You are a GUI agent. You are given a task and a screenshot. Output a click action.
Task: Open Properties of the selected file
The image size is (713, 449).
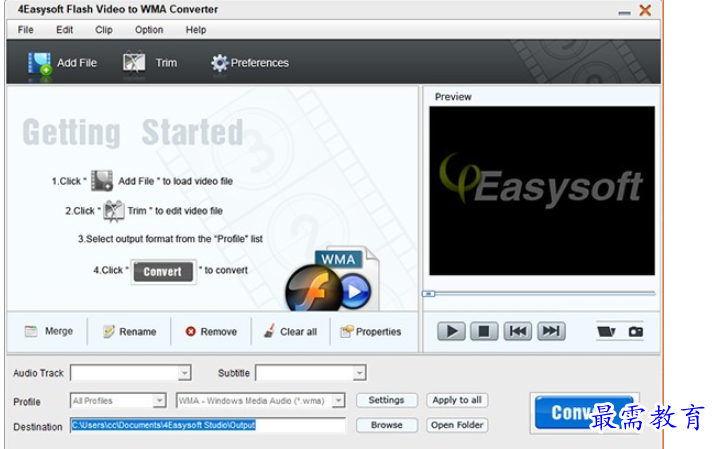point(371,332)
